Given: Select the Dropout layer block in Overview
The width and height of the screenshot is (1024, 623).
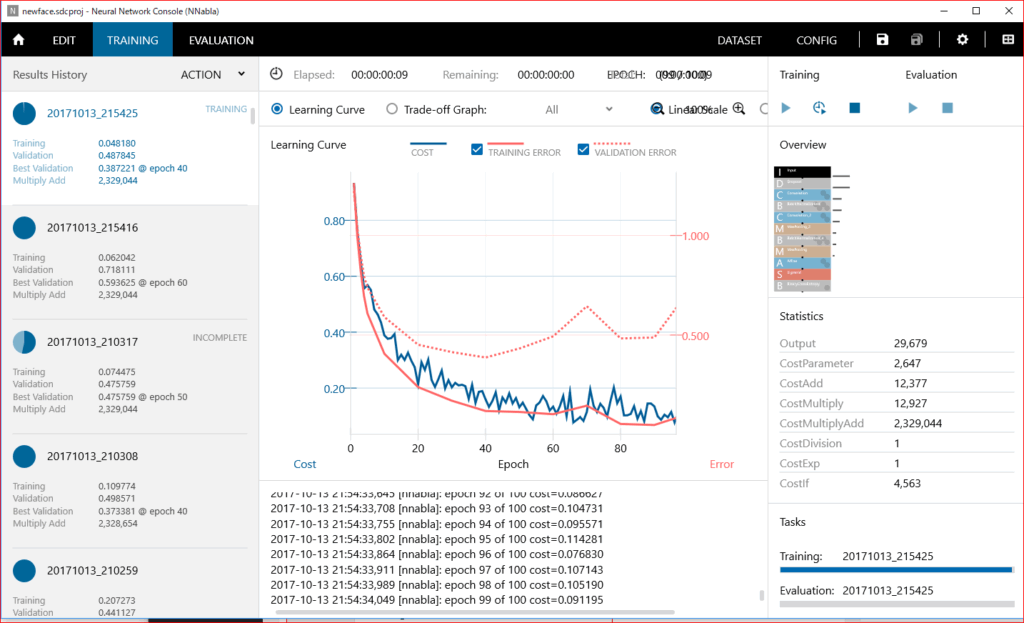Looking at the screenshot, I should pyautogui.click(x=802, y=183).
